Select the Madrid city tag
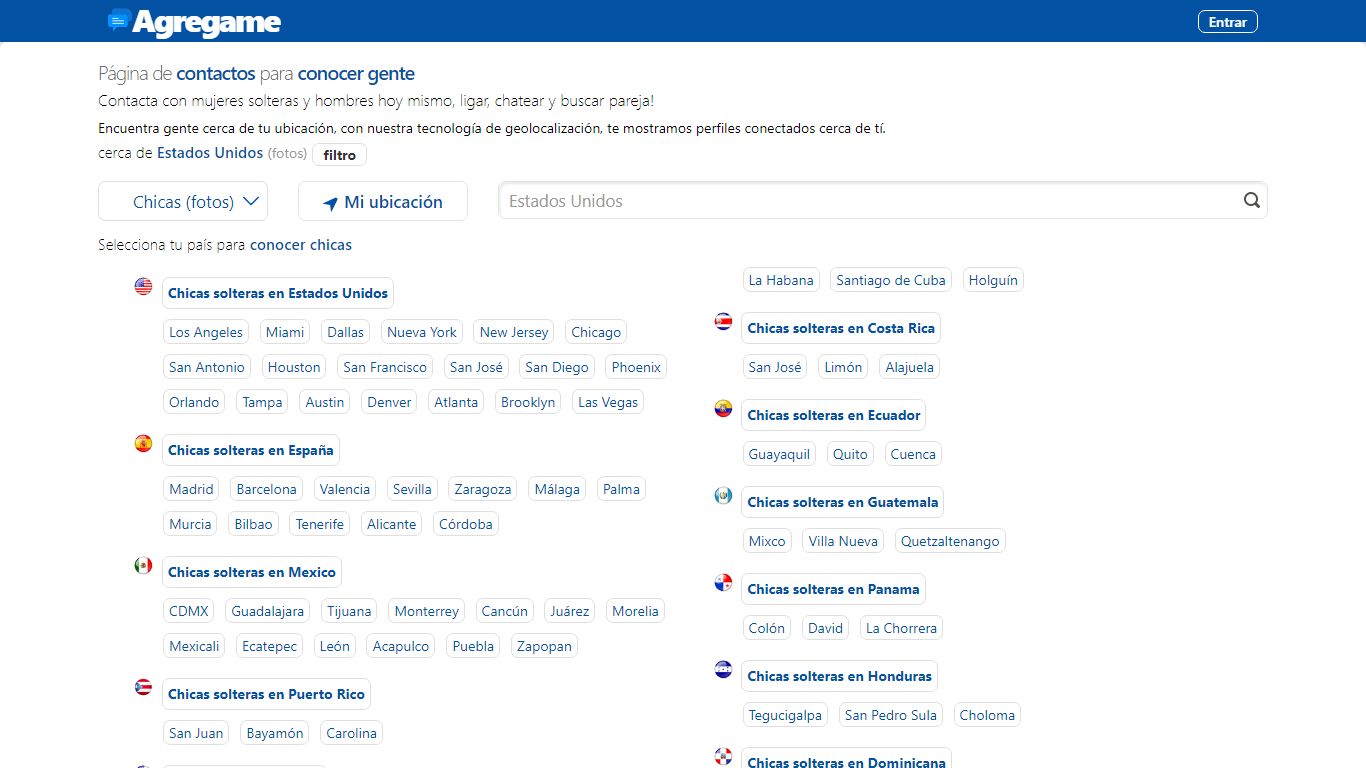The width and height of the screenshot is (1366, 768). point(191,489)
